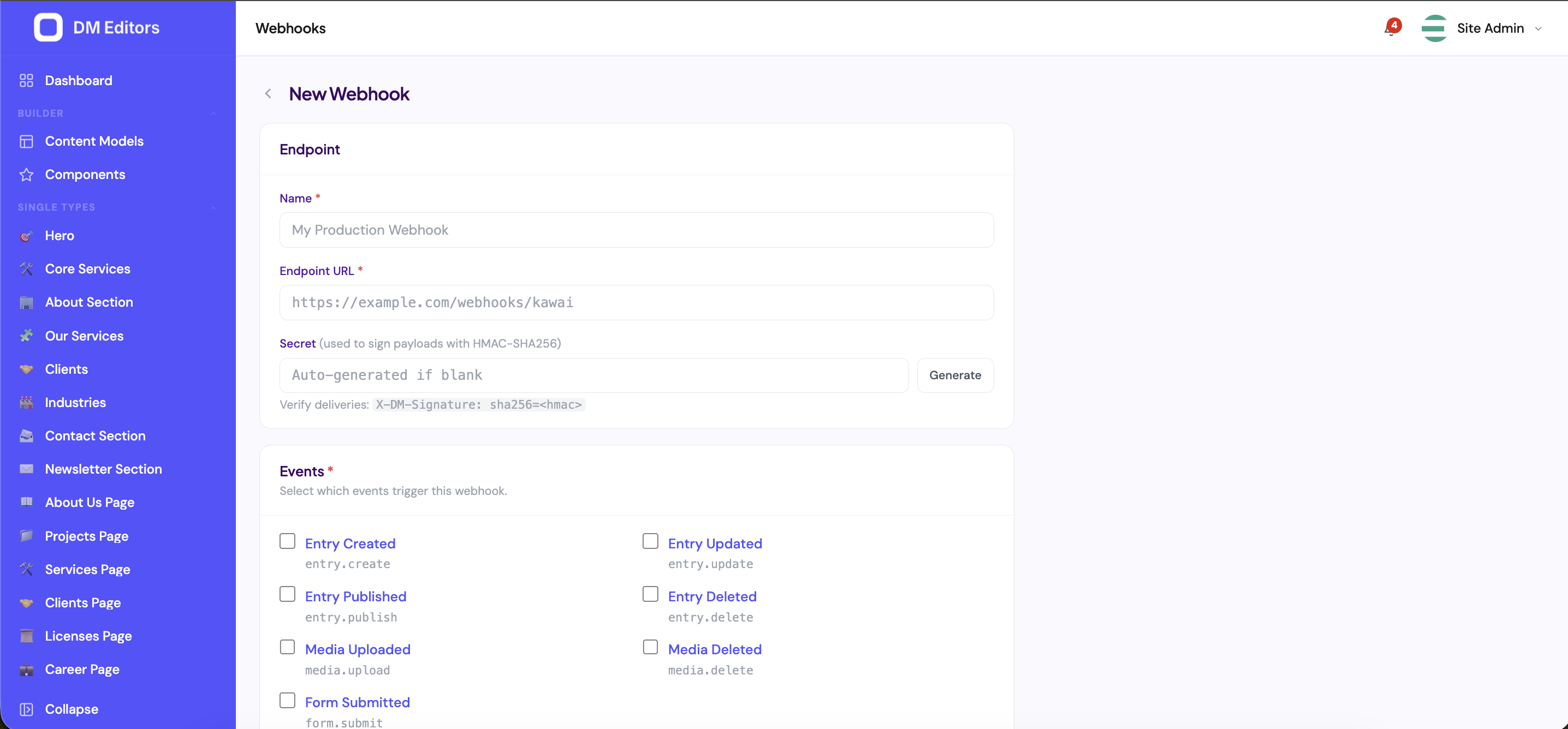The height and width of the screenshot is (729, 1568).
Task: Focus the webhook Name input field
Action: [x=636, y=230]
